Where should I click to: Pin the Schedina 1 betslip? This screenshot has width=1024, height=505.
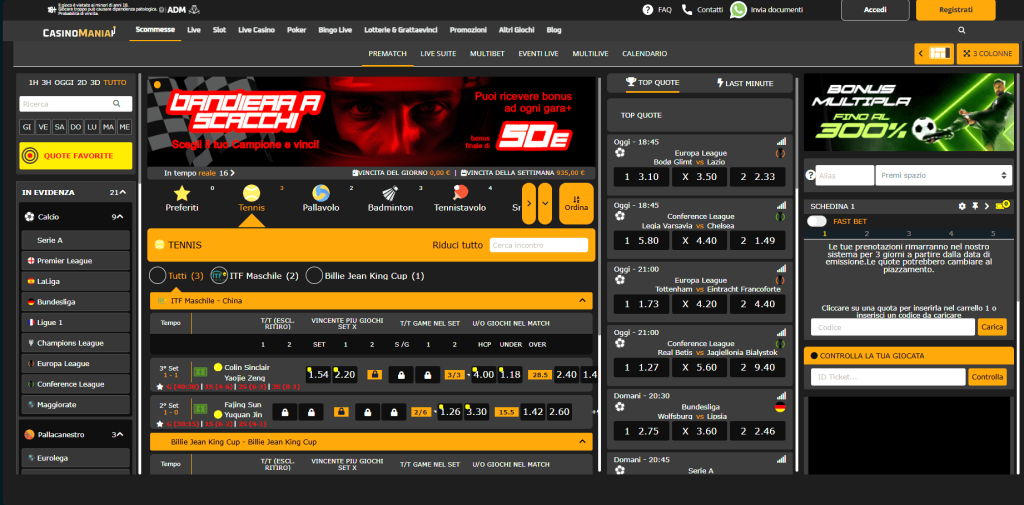(974, 206)
